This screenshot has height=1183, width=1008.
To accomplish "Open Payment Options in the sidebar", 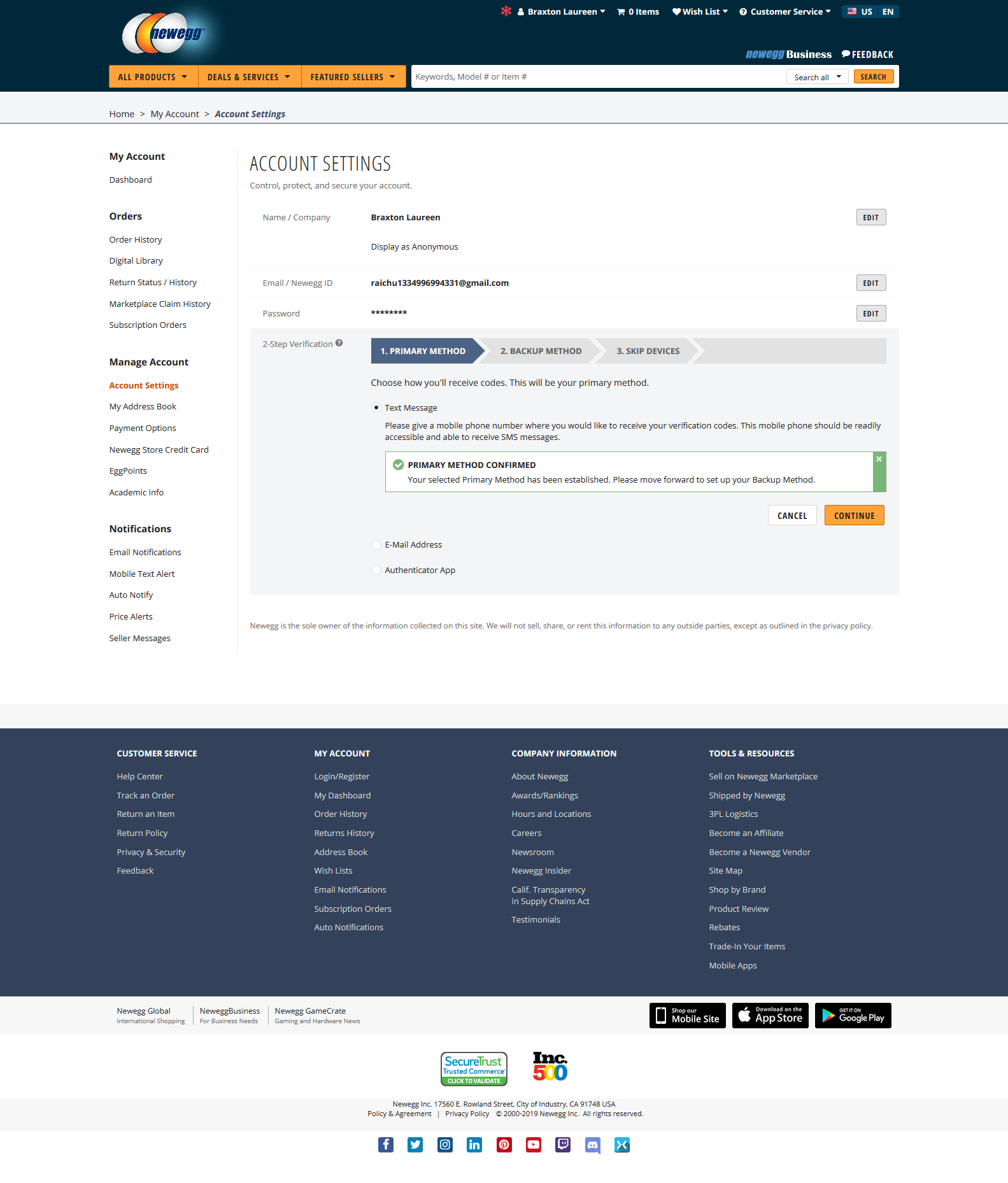I will coord(143,429).
